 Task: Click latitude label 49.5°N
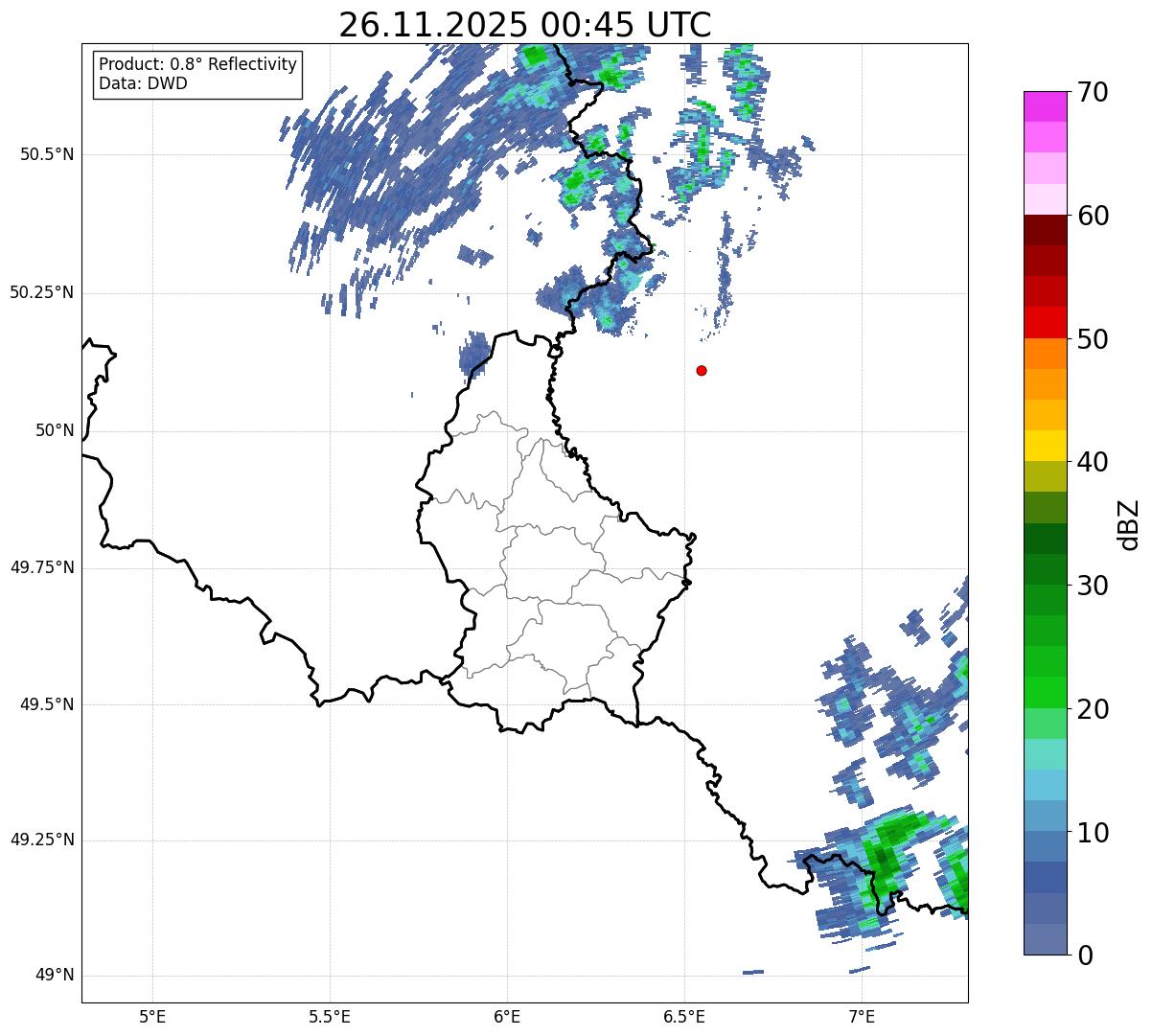46,704
